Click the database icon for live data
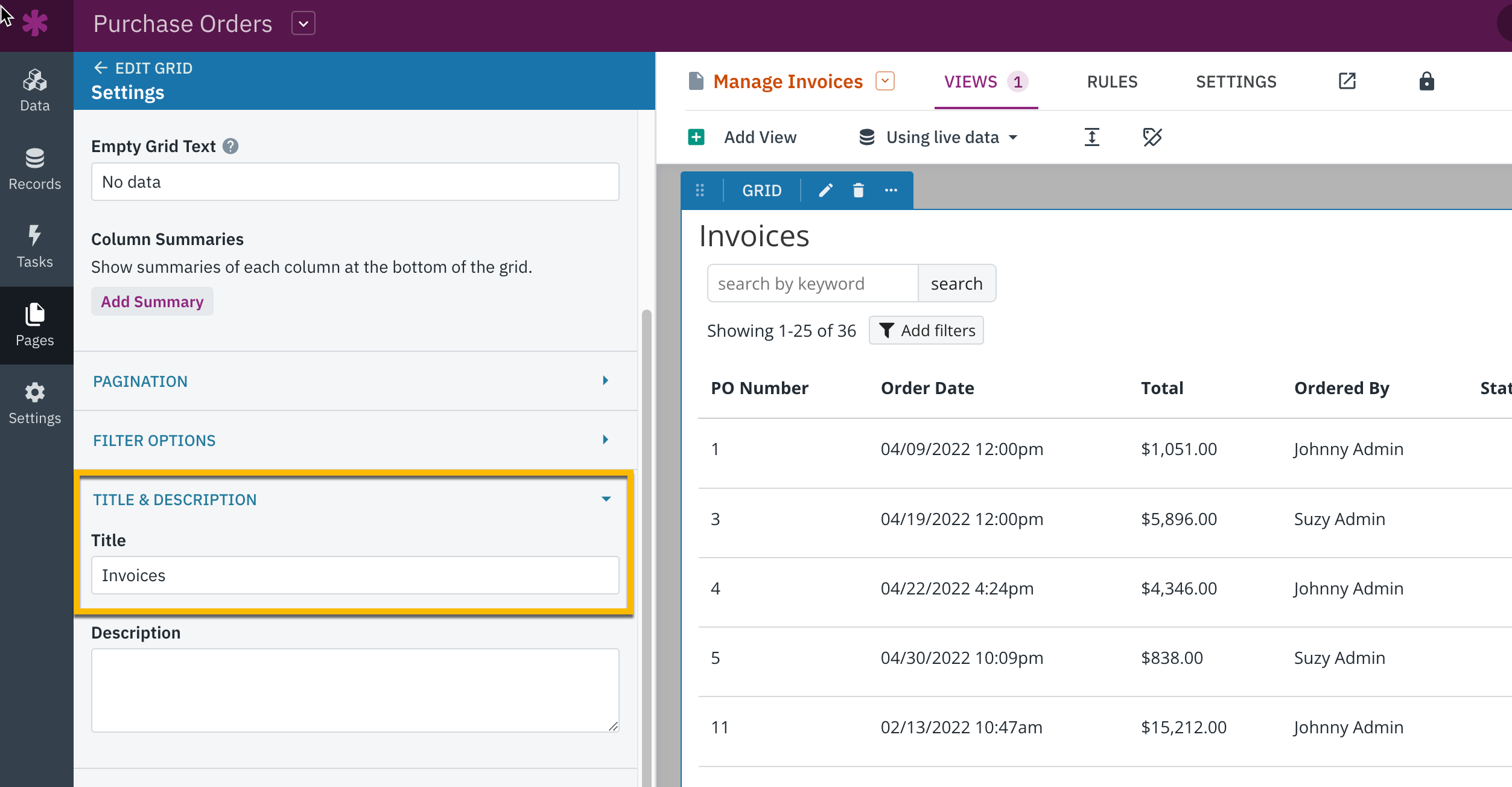Screen dimensions: 1512x787 pos(867,137)
